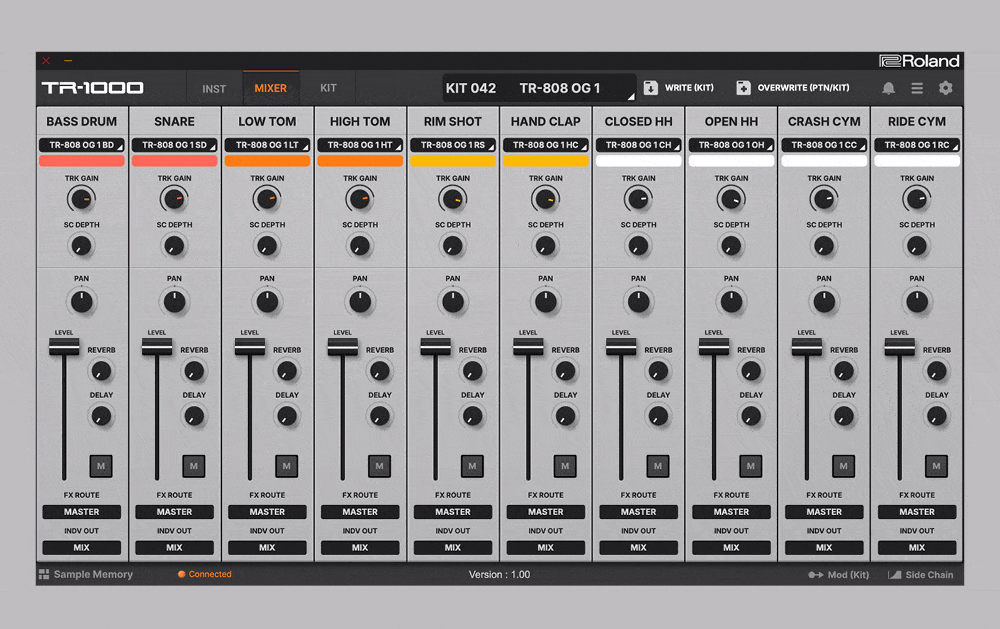Switch to the KIT tab
The image size is (1000, 629).
pyautogui.click(x=328, y=88)
